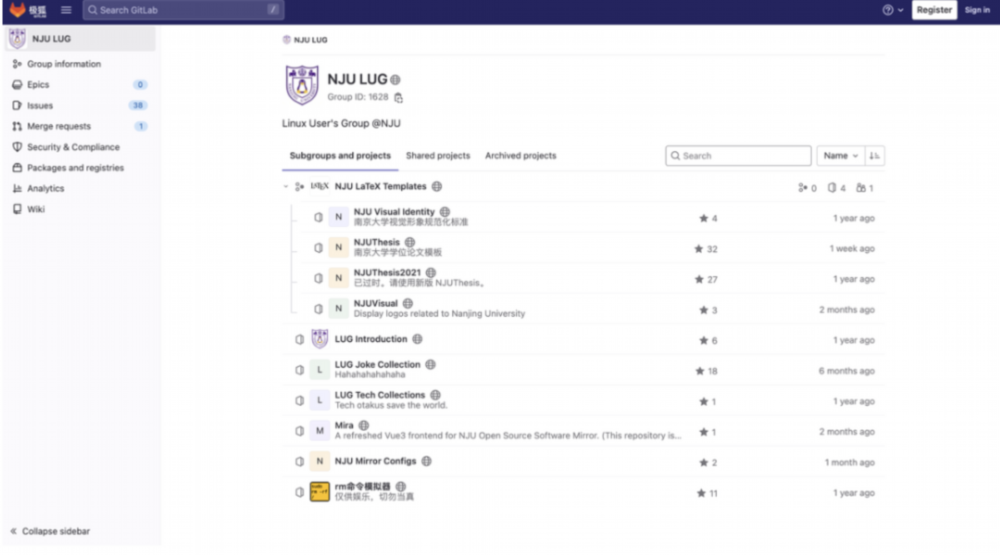This screenshot has width=1000, height=555.
Task: Toggle the sort direction button
Action: [x=874, y=156]
